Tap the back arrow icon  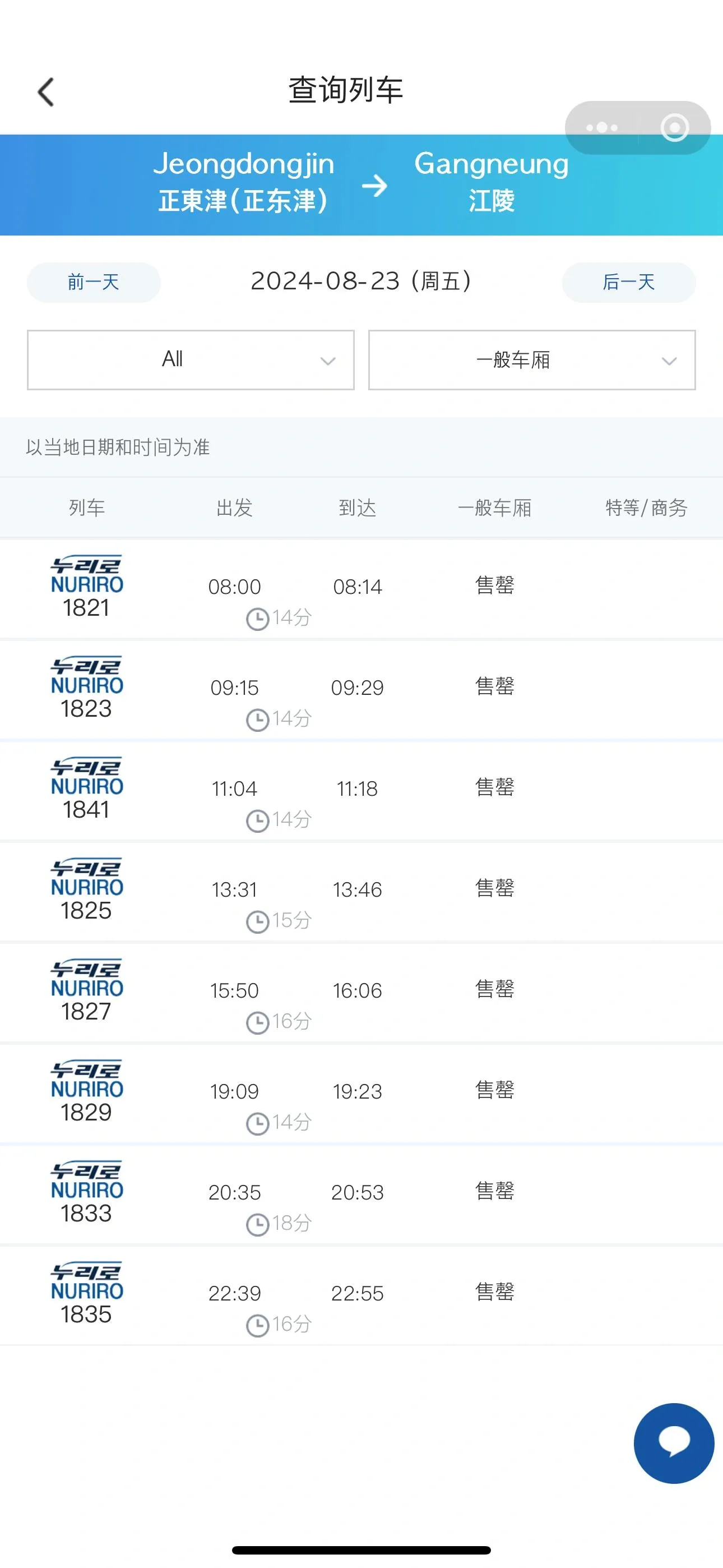tap(47, 92)
